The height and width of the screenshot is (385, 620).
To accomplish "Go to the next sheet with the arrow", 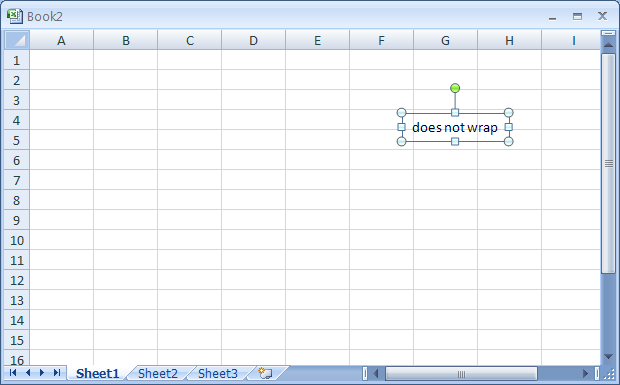I will pyautogui.click(x=42, y=373).
